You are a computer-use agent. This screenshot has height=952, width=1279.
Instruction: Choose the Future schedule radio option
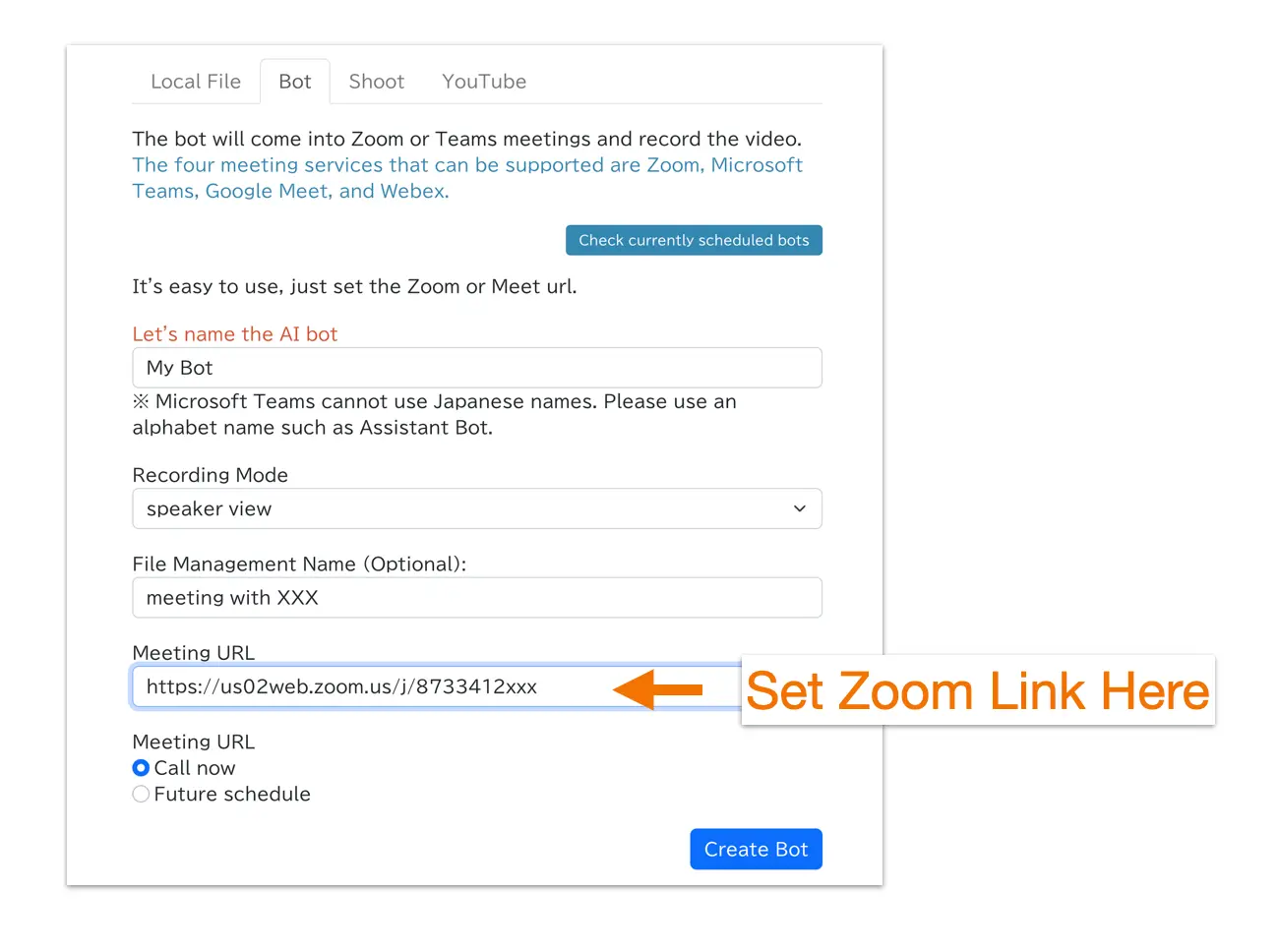[142, 794]
